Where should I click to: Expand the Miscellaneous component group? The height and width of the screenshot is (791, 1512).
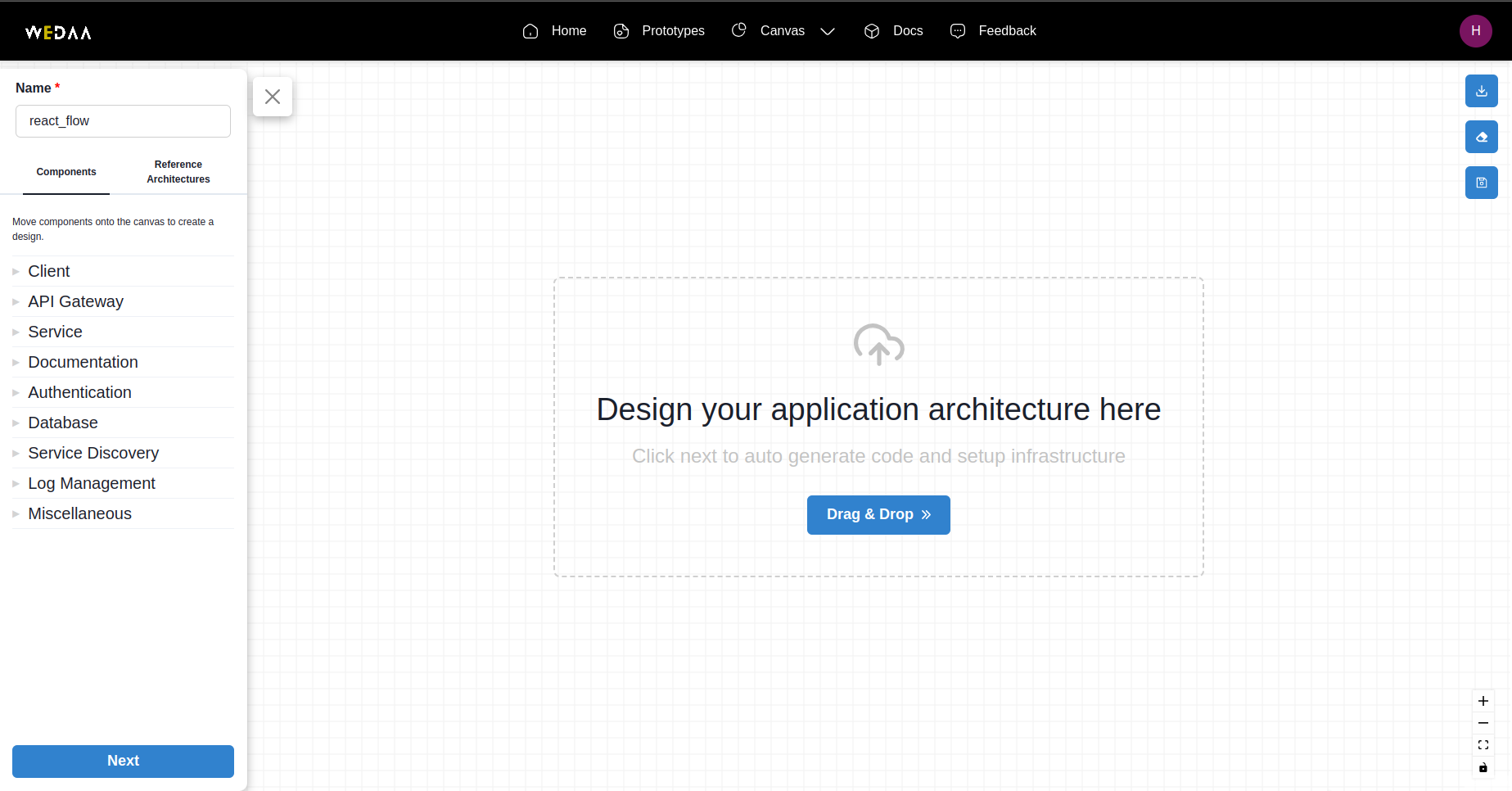pyautogui.click(x=123, y=513)
